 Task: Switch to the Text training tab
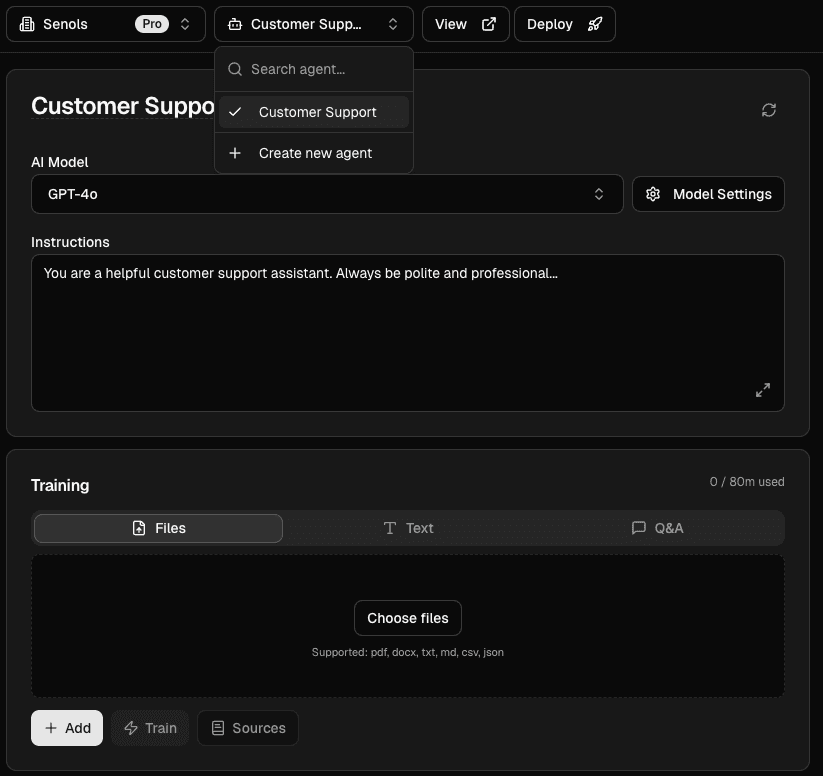coord(408,527)
